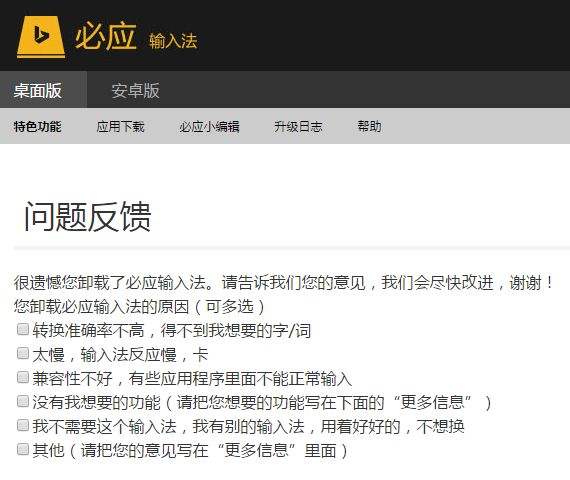Click the 您卸载必应输入法的原因 prompt text

click(139, 307)
